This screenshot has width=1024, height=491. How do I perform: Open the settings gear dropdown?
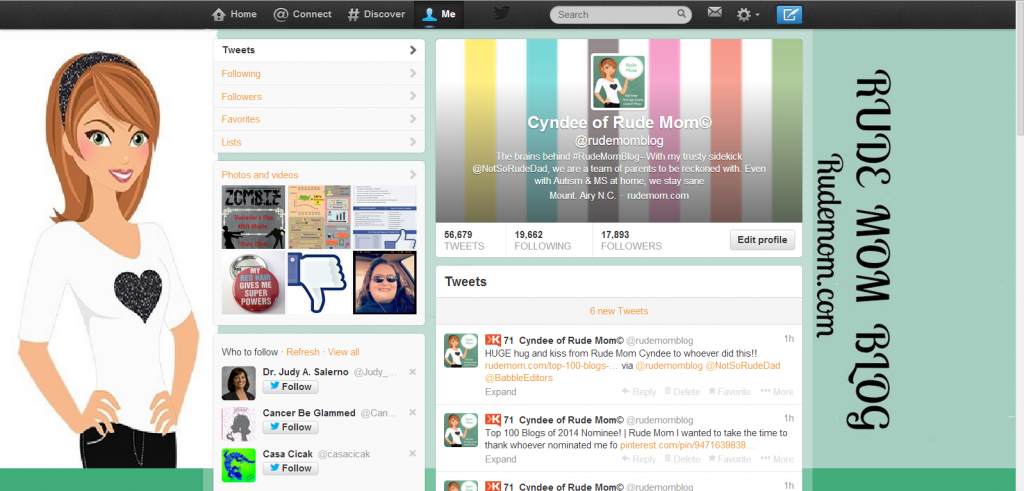[x=748, y=14]
